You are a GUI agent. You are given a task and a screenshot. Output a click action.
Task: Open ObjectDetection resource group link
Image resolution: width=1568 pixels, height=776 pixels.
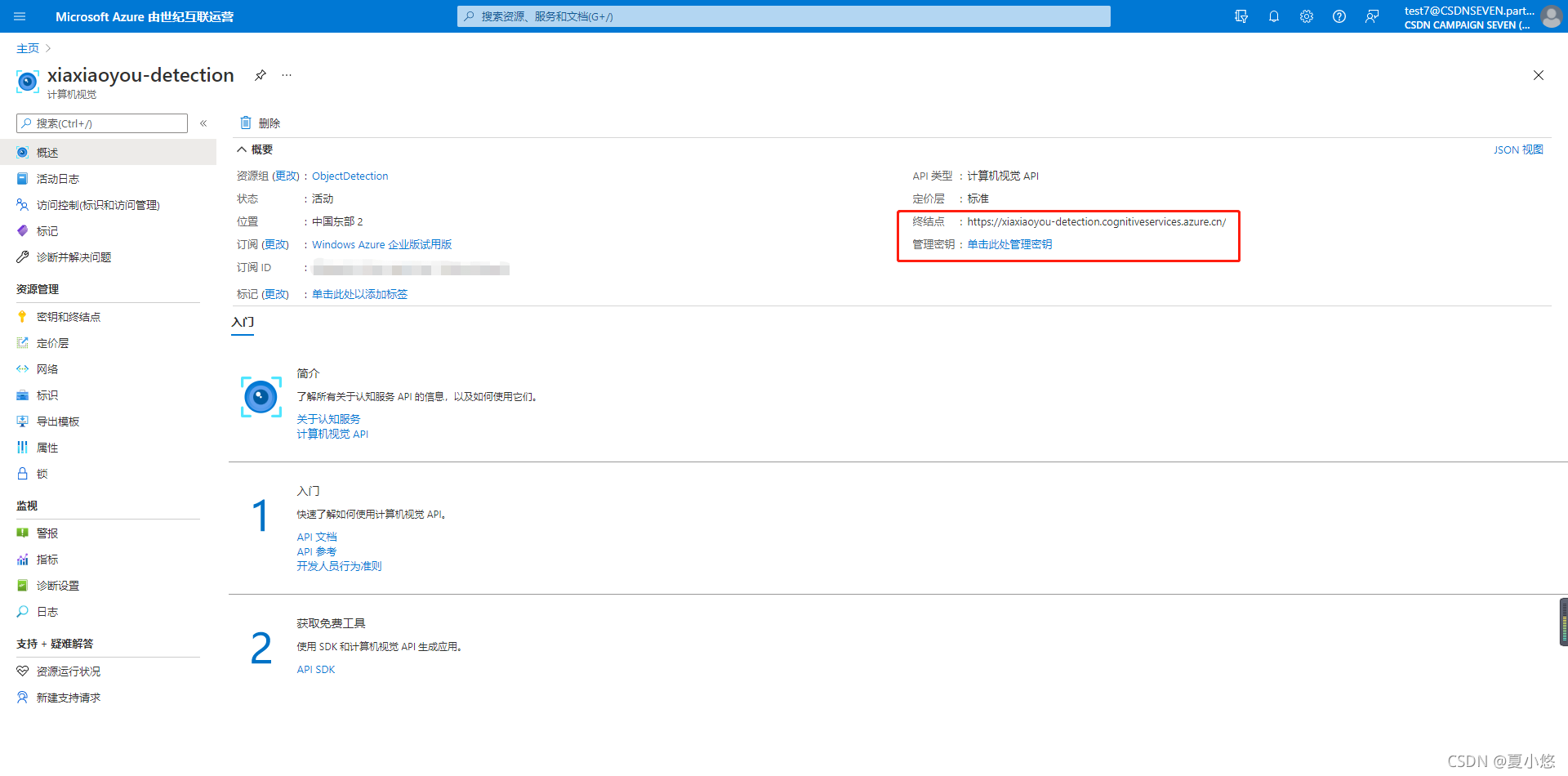pyautogui.click(x=350, y=176)
